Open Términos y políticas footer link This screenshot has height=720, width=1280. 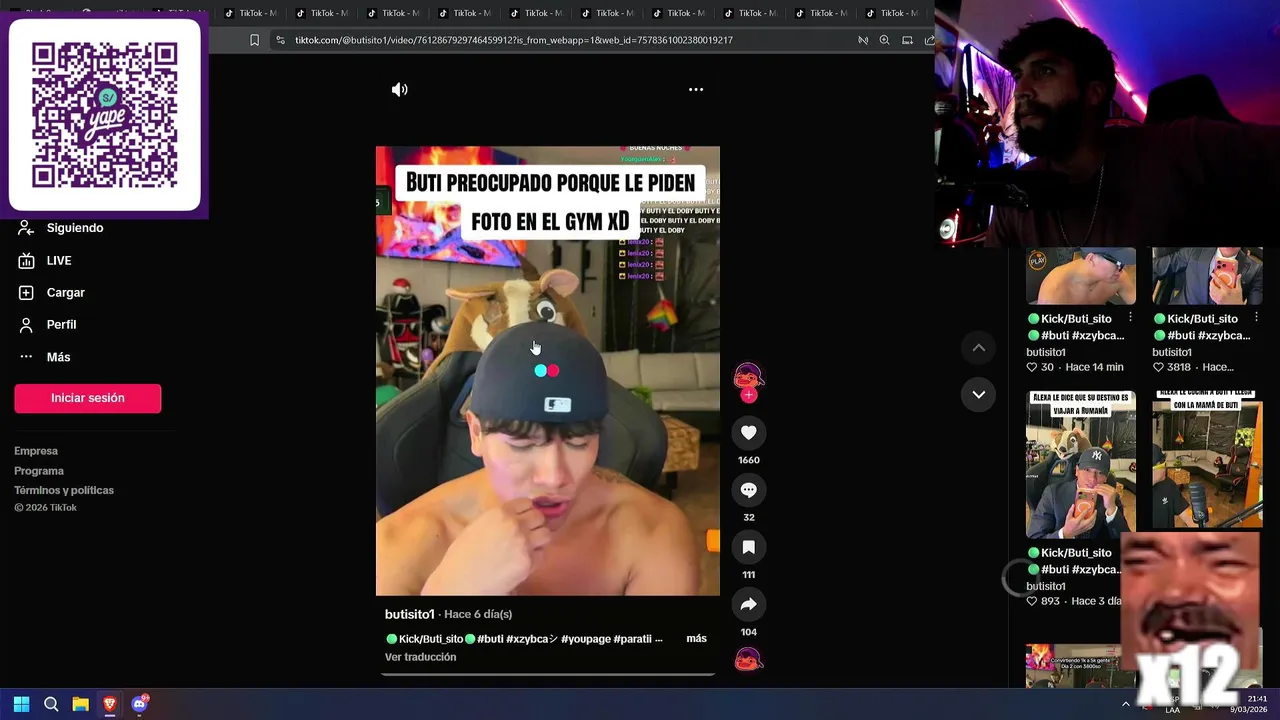coord(64,490)
